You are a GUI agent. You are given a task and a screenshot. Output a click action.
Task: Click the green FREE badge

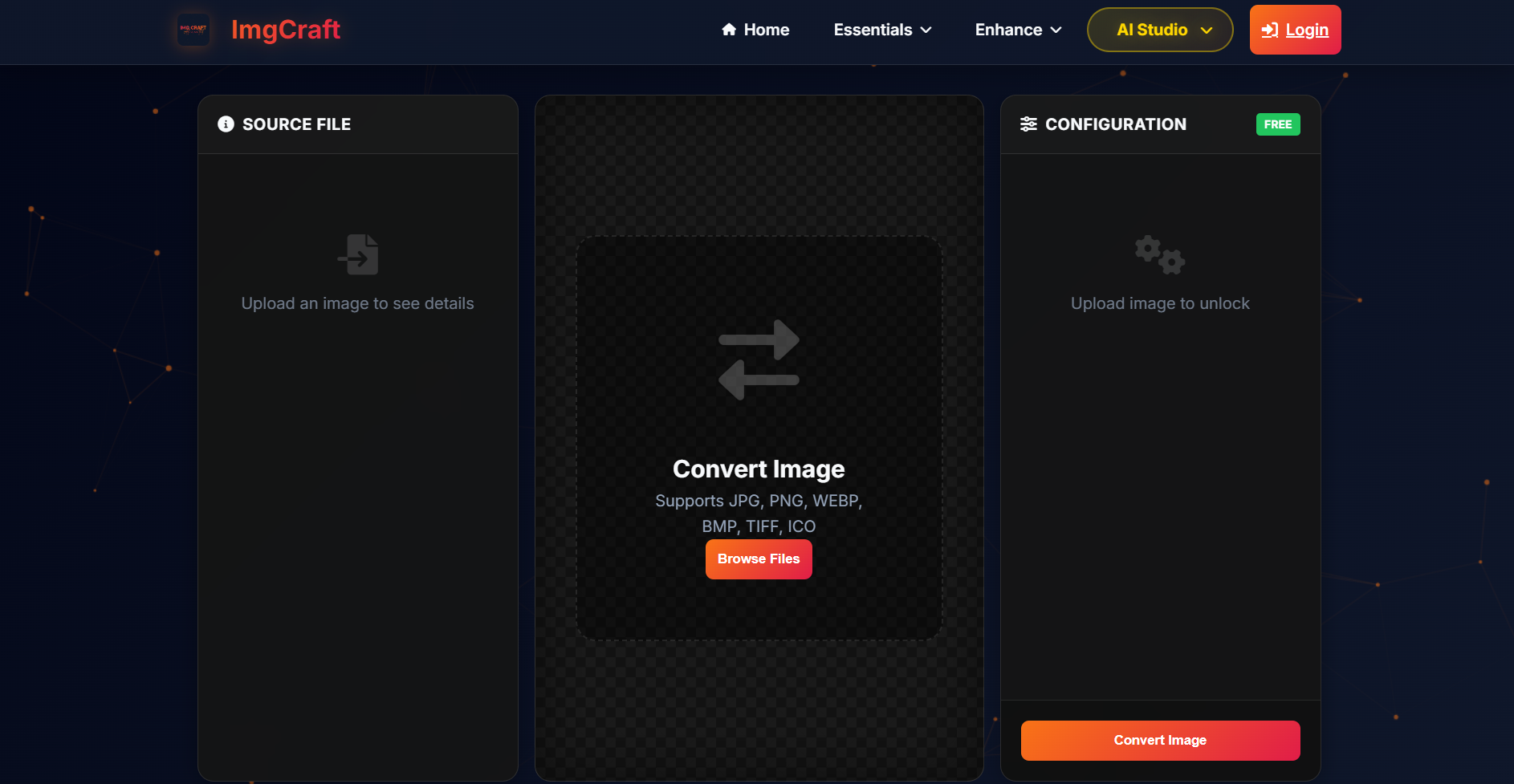[1278, 124]
